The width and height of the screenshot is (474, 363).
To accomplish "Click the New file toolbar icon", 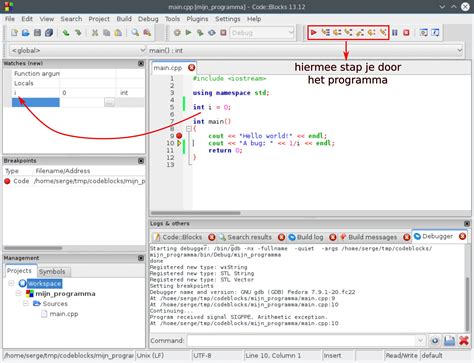I will [x=14, y=33].
